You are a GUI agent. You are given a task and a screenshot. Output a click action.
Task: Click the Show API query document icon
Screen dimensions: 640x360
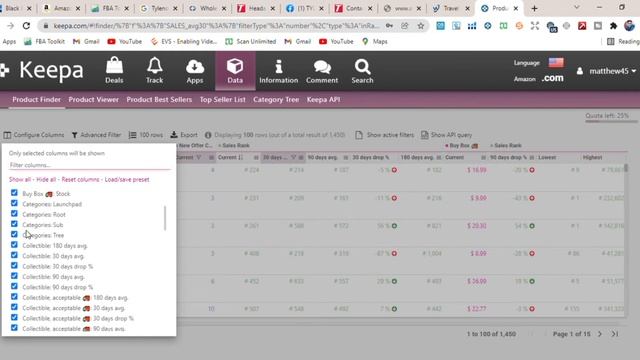coord(424,135)
